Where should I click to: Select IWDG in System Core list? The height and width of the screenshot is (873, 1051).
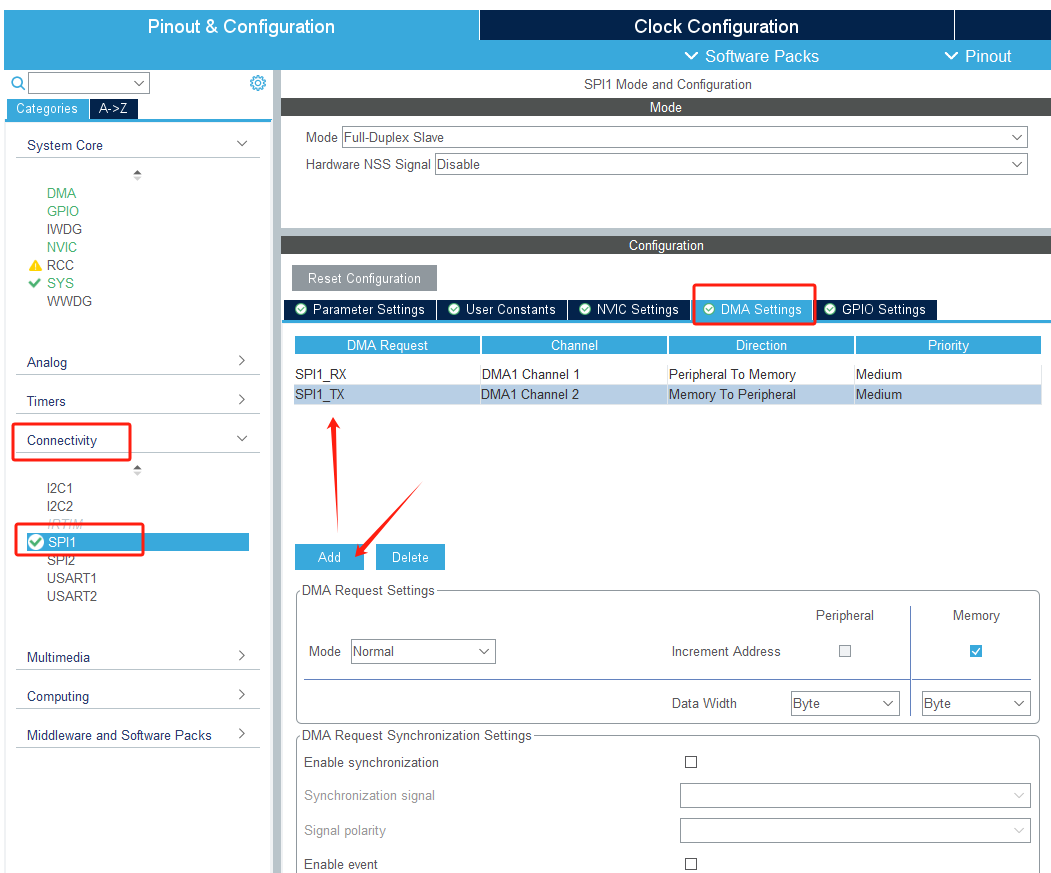coord(64,229)
